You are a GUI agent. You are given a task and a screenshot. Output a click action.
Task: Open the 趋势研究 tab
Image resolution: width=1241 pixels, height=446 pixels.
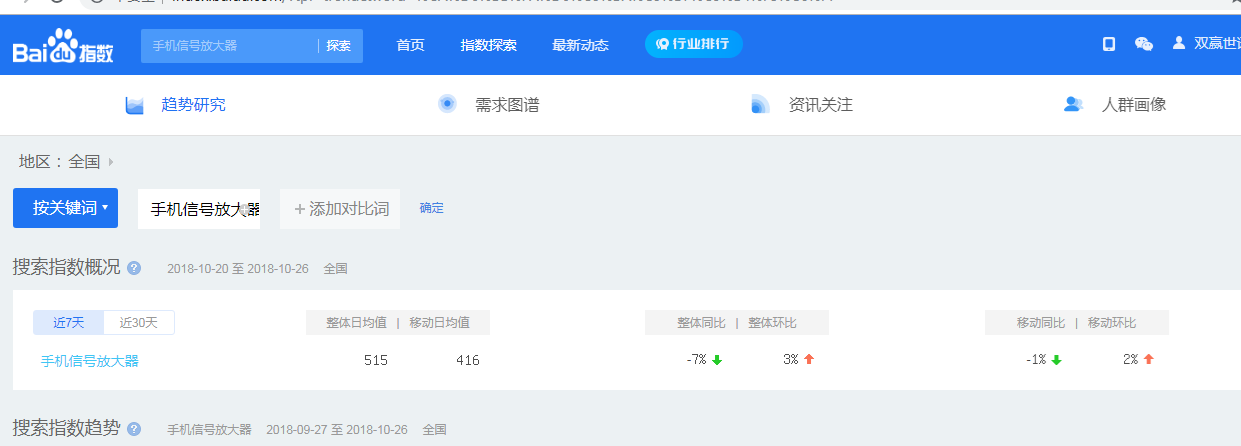(x=193, y=104)
